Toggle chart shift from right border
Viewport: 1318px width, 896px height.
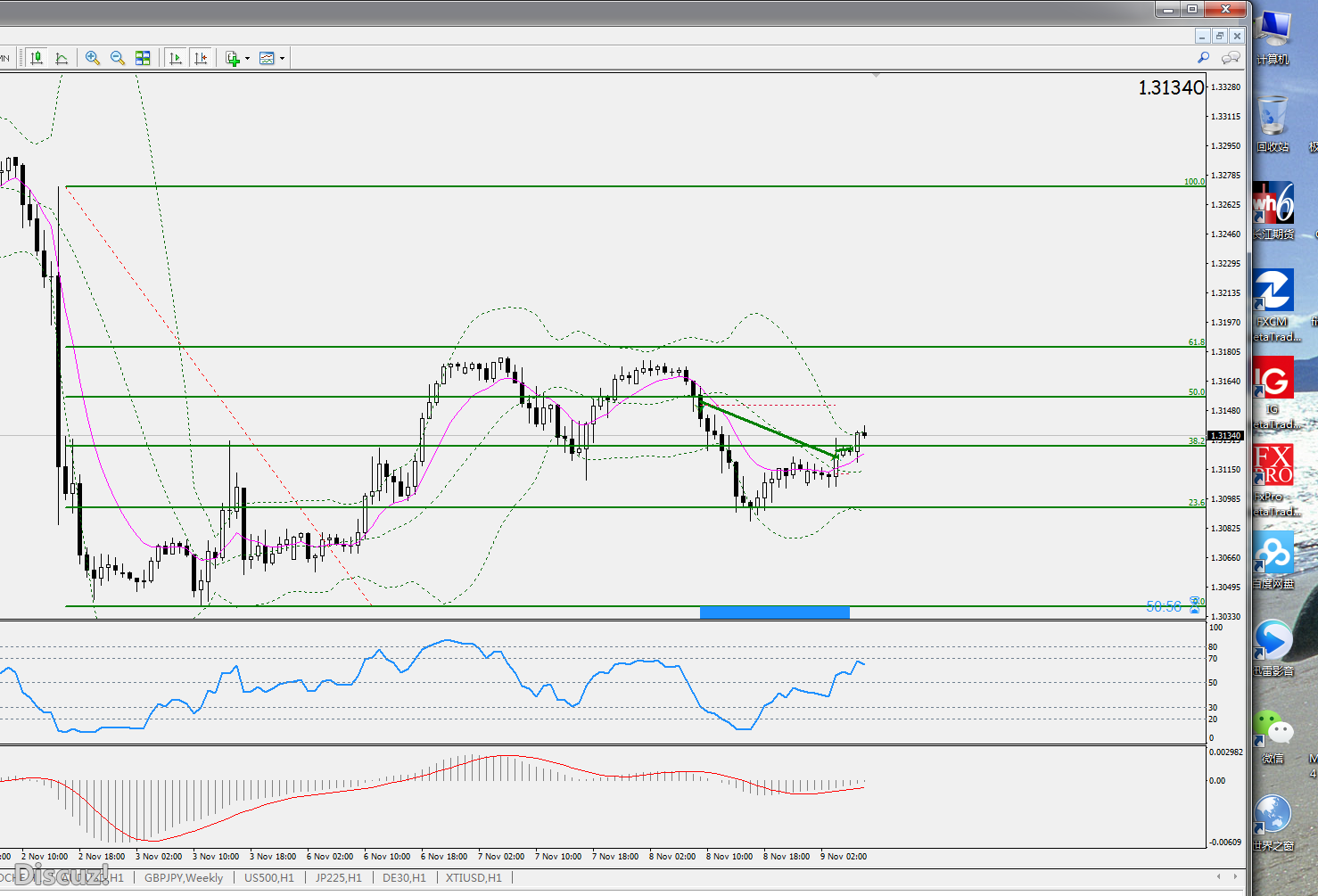click(201, 58)
